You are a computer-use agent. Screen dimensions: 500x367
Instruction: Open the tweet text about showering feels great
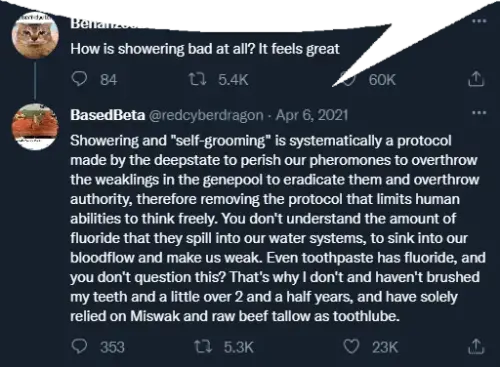point(205,49)
